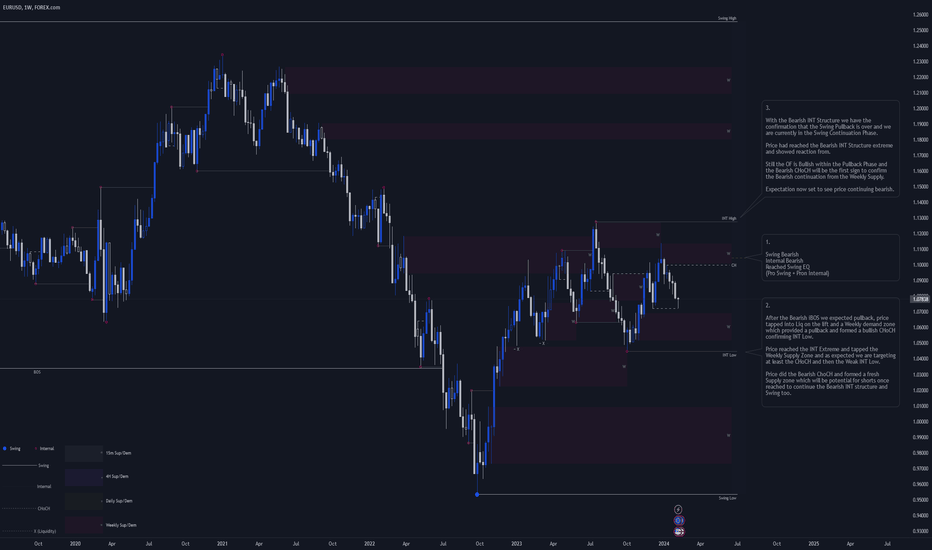Click the 4H Sup/Dem legend swatch

(83, 477)
